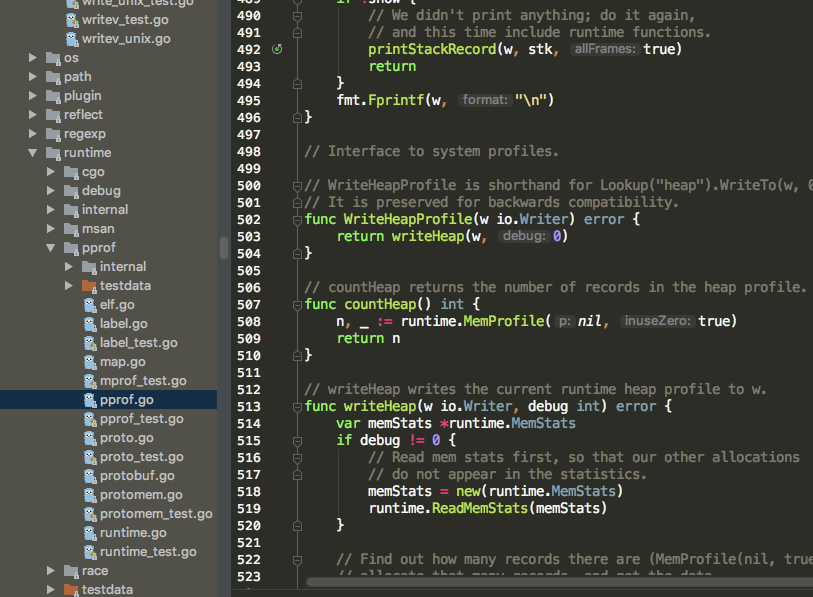Click the MemProfile function call on line 508
The height and width of the screenshot is (597, 813).
click(x=503, y=321)
